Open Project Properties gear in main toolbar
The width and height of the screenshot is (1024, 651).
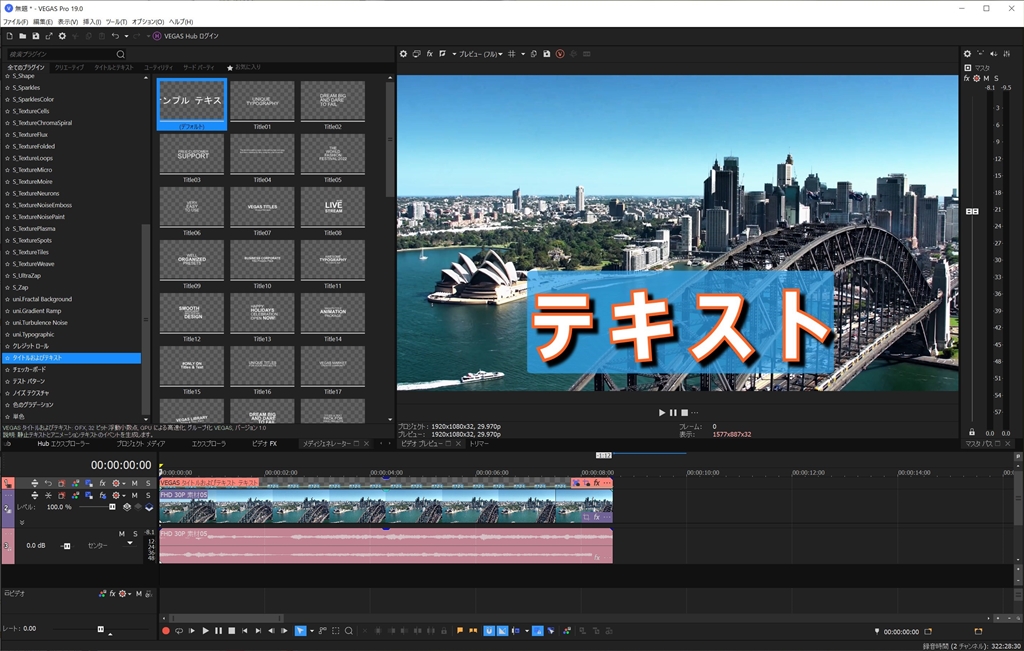[62, 36]
